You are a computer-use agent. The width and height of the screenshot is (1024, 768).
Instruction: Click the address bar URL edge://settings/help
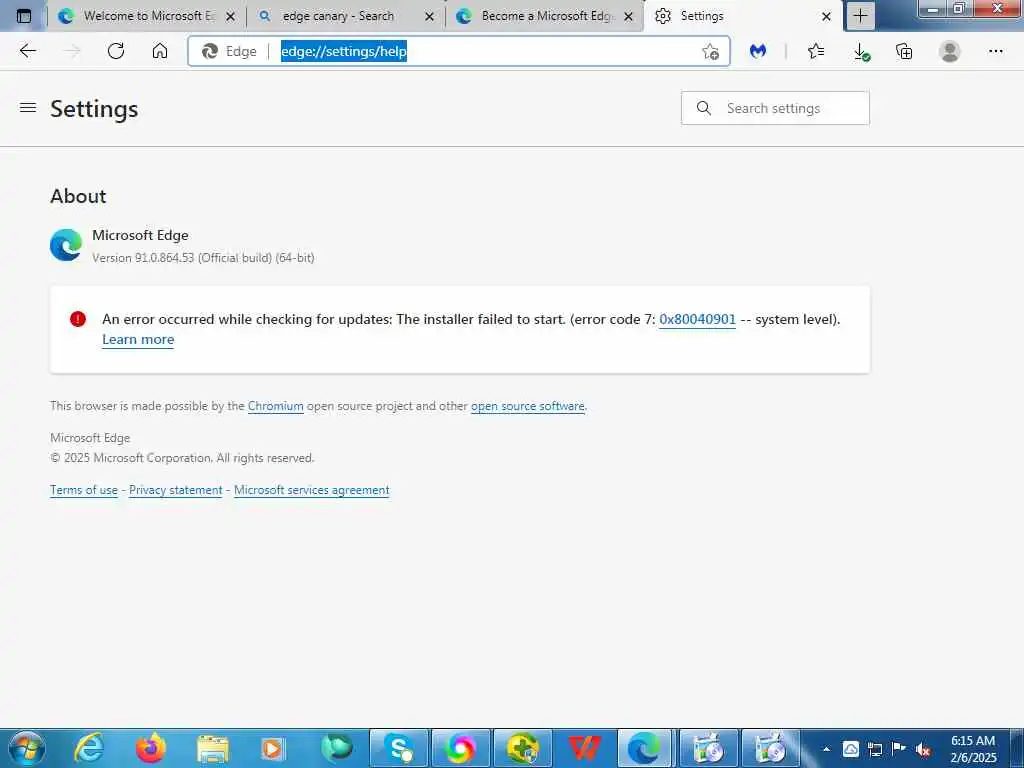(344, 51)
